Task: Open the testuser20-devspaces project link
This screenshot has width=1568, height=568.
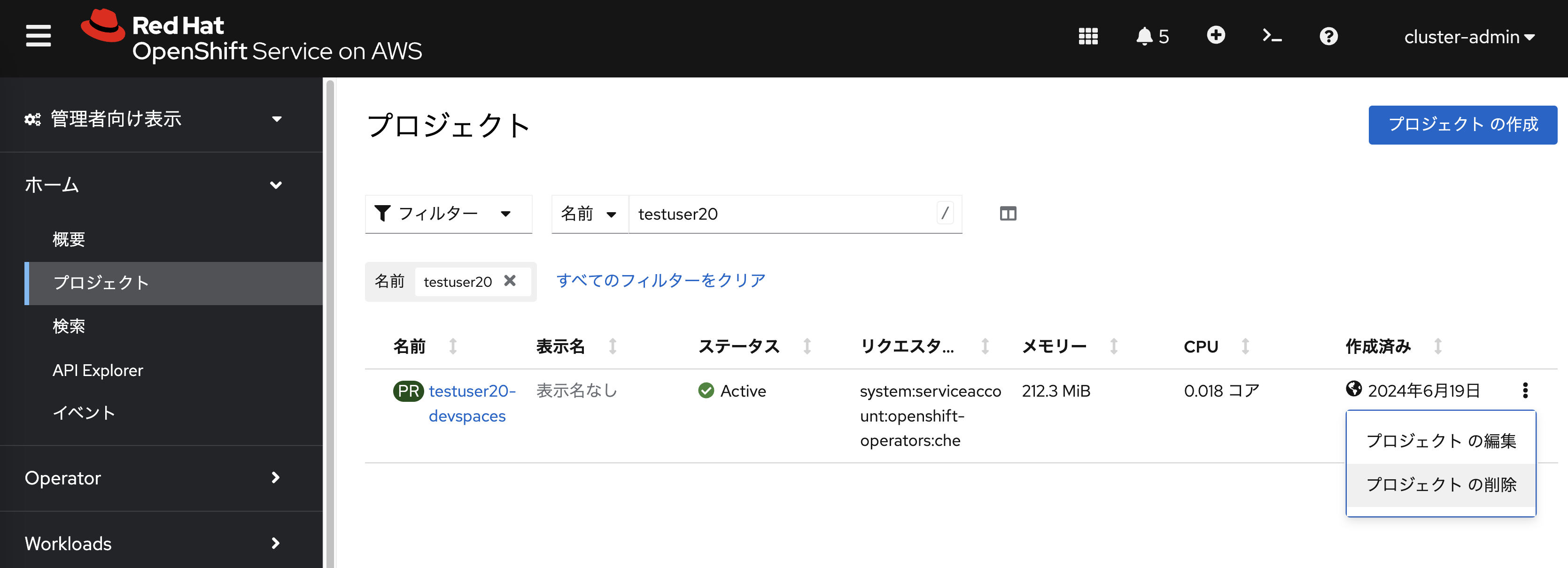Action: click(472, 403)
